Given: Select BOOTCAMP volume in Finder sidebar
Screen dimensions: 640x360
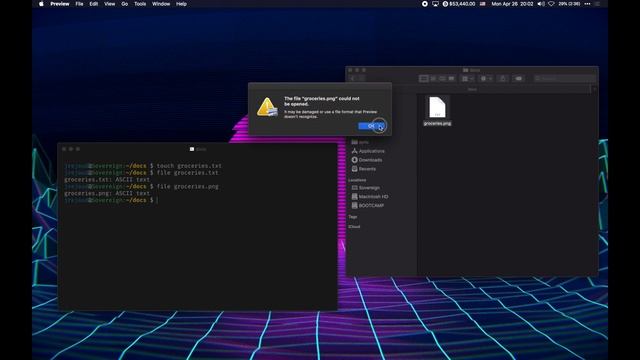Looking at the screenshot, I should [x=367, y=206].
